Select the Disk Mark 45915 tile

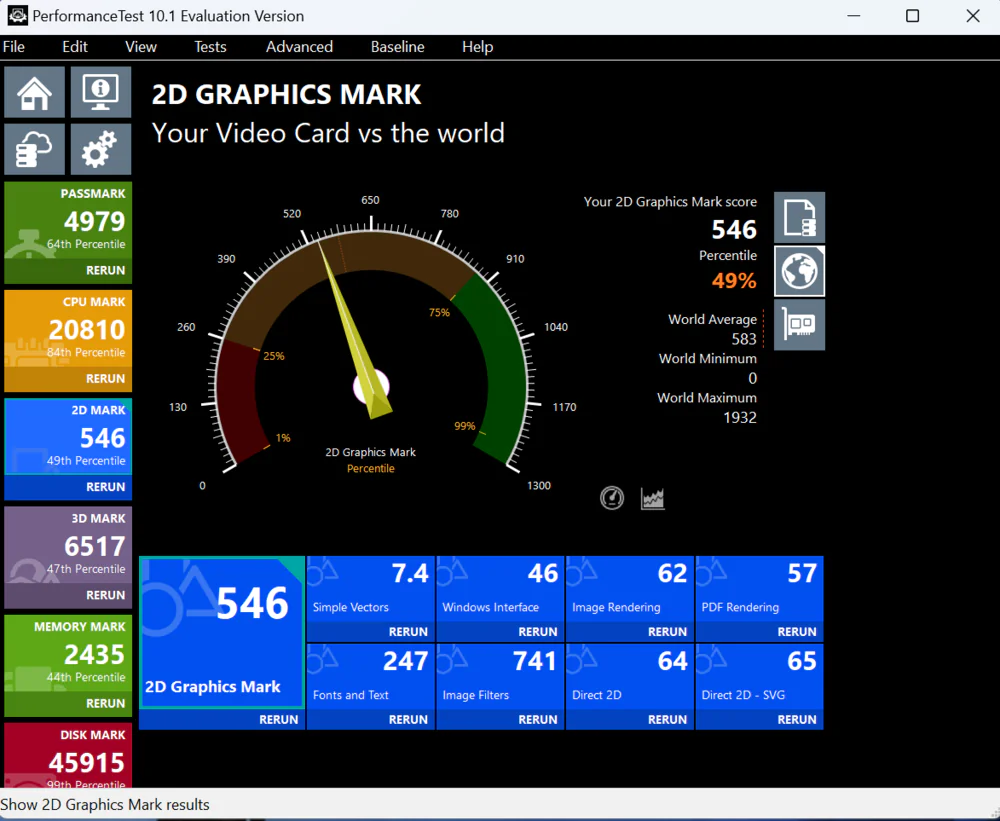[68, 755]
